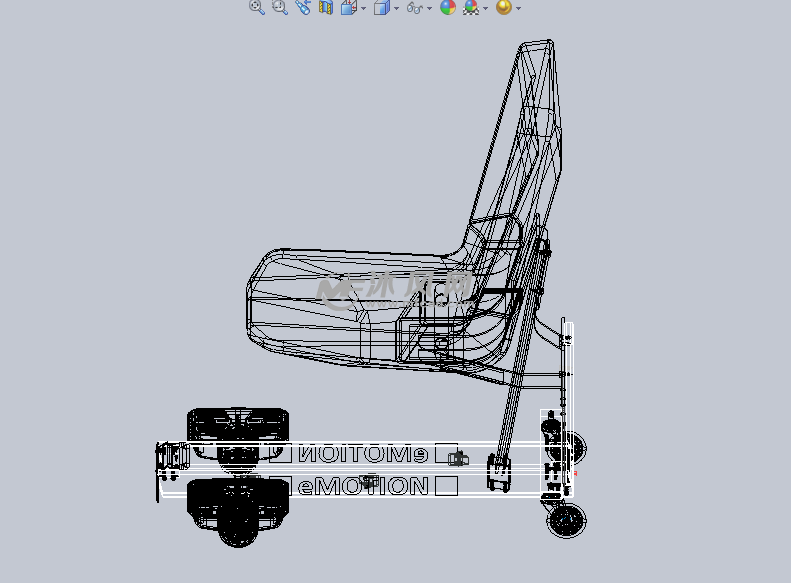Screen dimensions: 791x583
Task: Click the View Orientation cube icon
Action: pyautogui.click(x=347, y=8)
